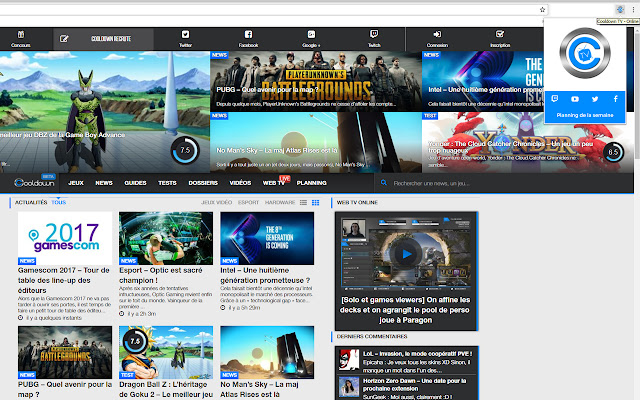
Task: Open the Horizon Zero Dawn comment entry
Action: (407, 388)
